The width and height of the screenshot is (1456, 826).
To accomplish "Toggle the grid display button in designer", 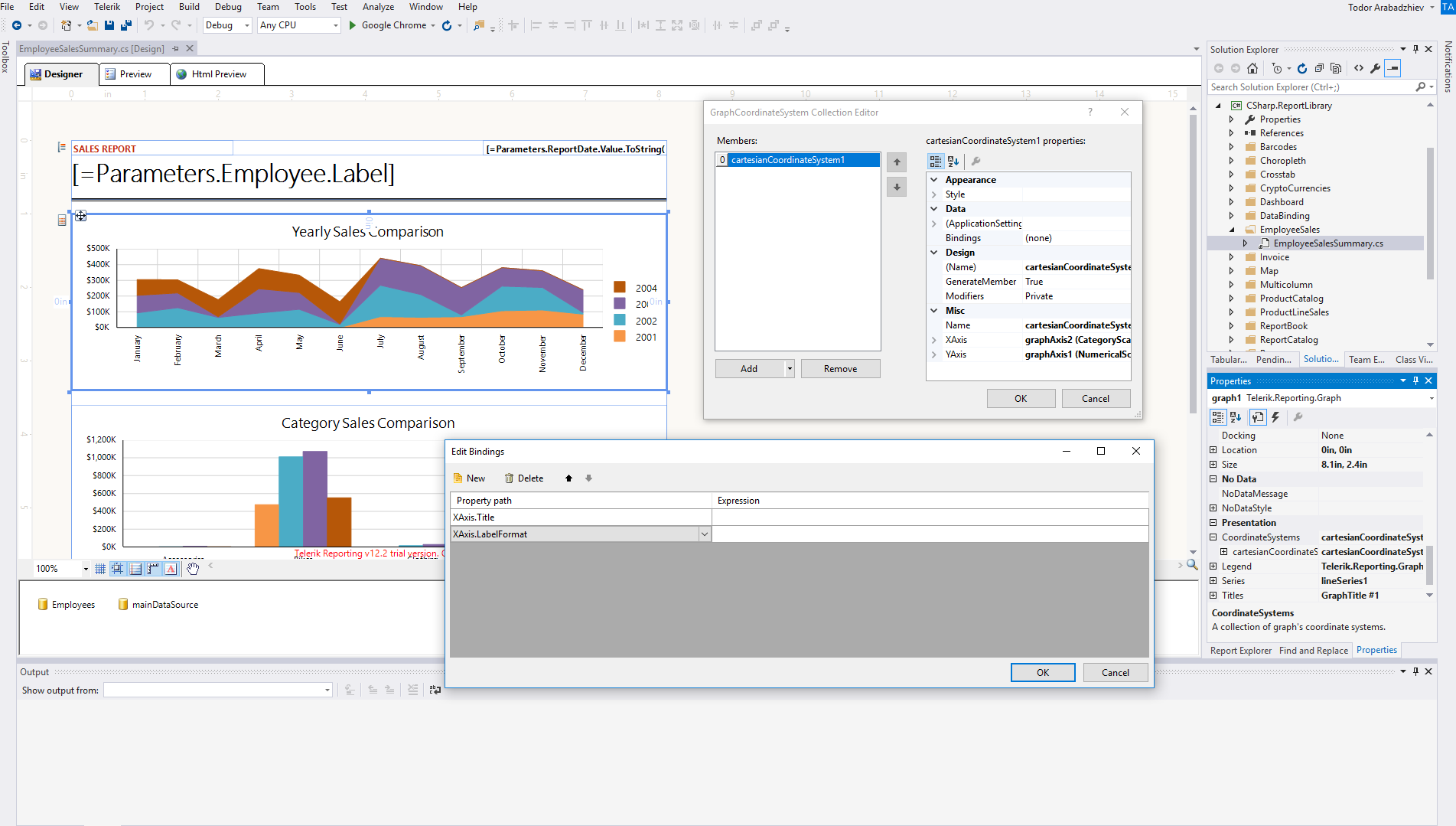I will coord(100,569).
